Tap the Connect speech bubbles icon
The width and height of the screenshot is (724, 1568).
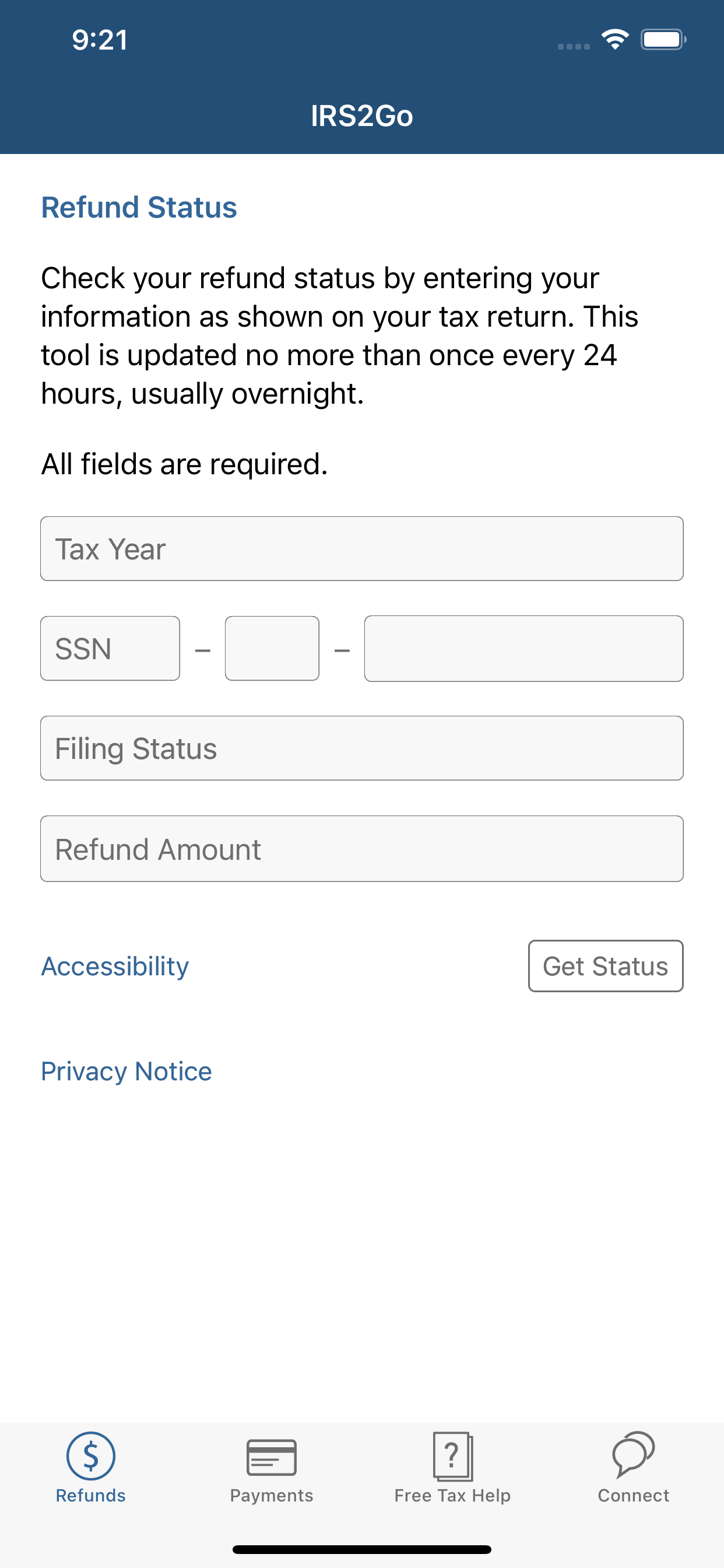[x=633, y=1454]
